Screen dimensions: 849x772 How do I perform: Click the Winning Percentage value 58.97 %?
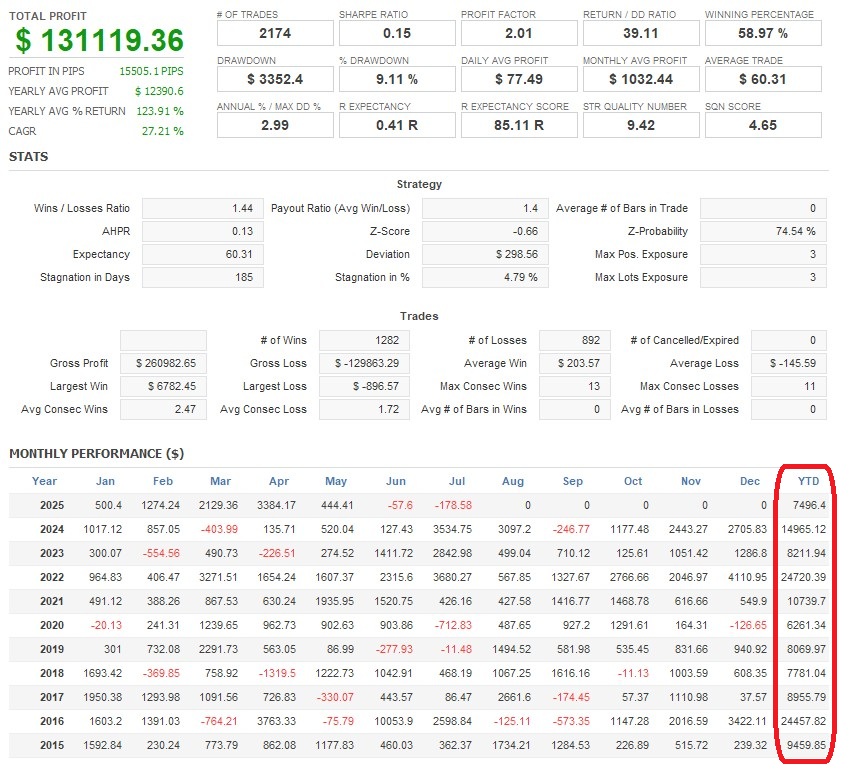pyautogui.click(x=763, y=34)
